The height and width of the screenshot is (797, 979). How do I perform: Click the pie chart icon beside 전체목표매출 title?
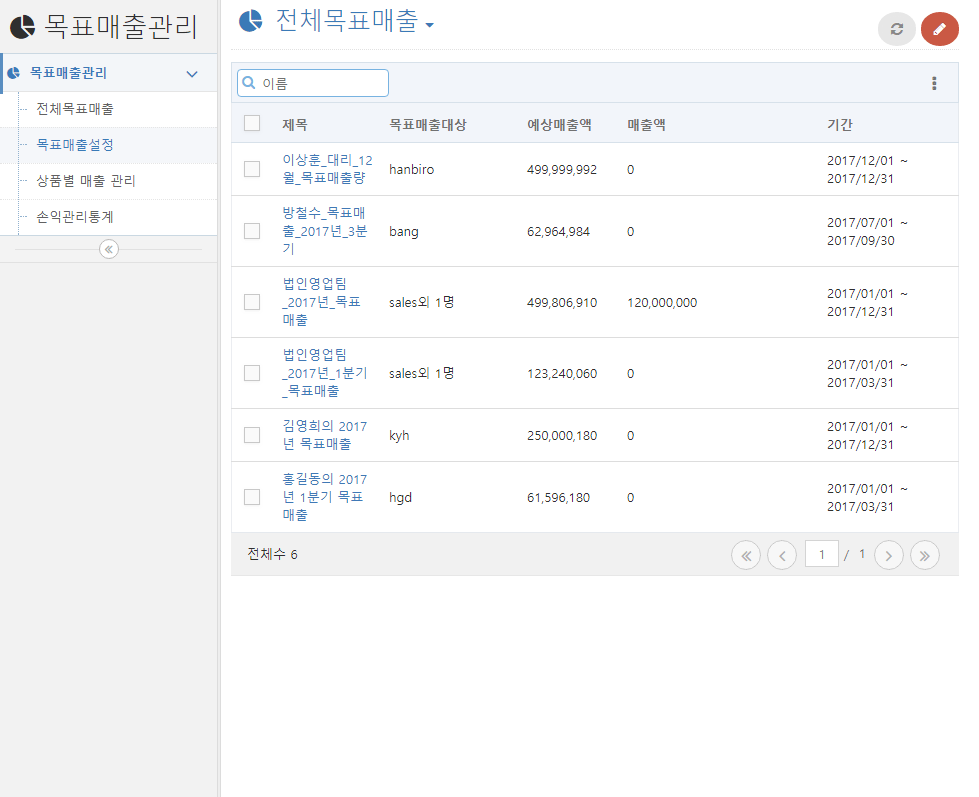click(x=251, y=21)
